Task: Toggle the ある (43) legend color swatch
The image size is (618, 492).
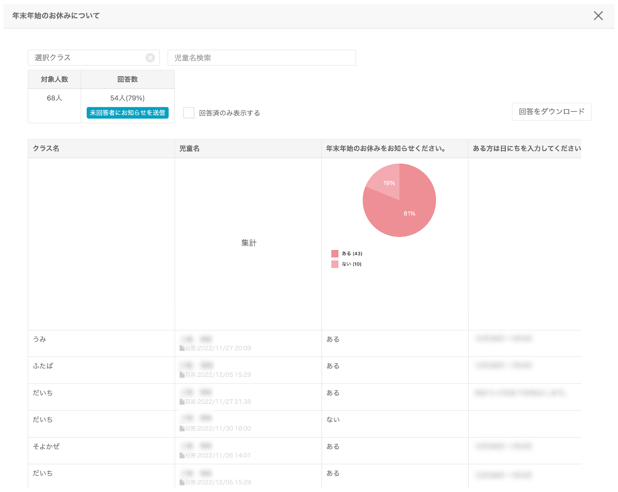Action: pyautogui.click(x=335, y=254)
